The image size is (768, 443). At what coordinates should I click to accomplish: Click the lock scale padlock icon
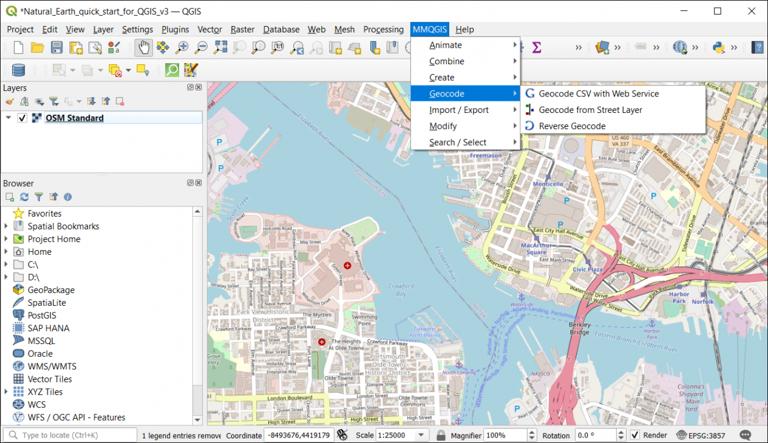[441, 435]
